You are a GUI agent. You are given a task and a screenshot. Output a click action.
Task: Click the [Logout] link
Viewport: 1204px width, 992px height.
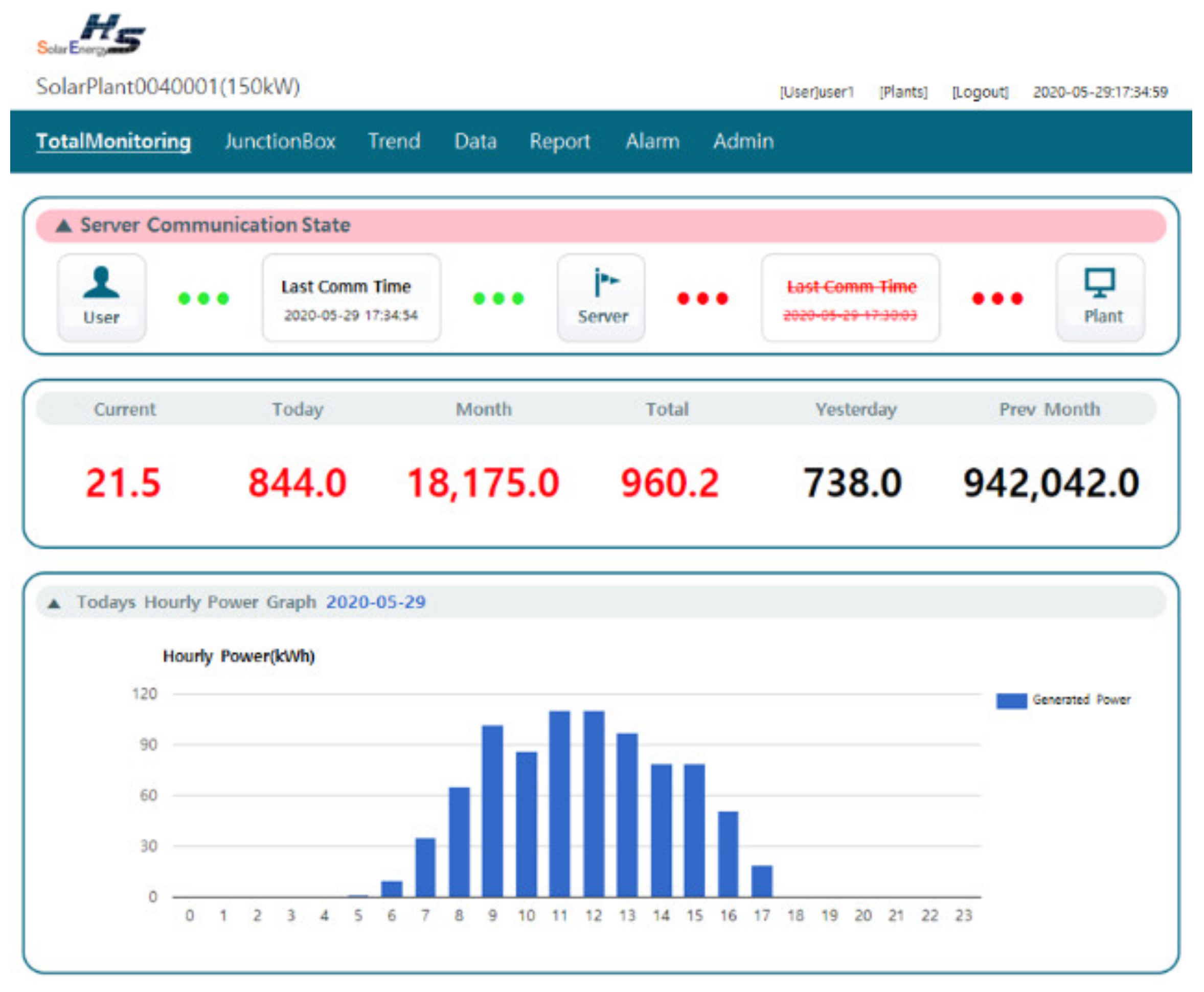(x=980, y=92)
